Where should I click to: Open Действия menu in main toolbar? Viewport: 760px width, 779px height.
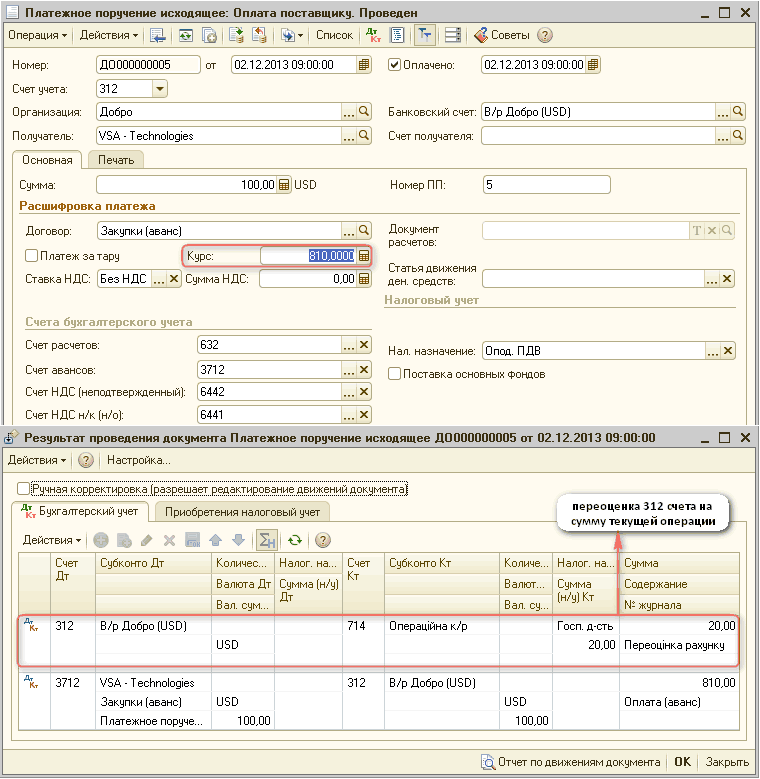click(109, 35)
